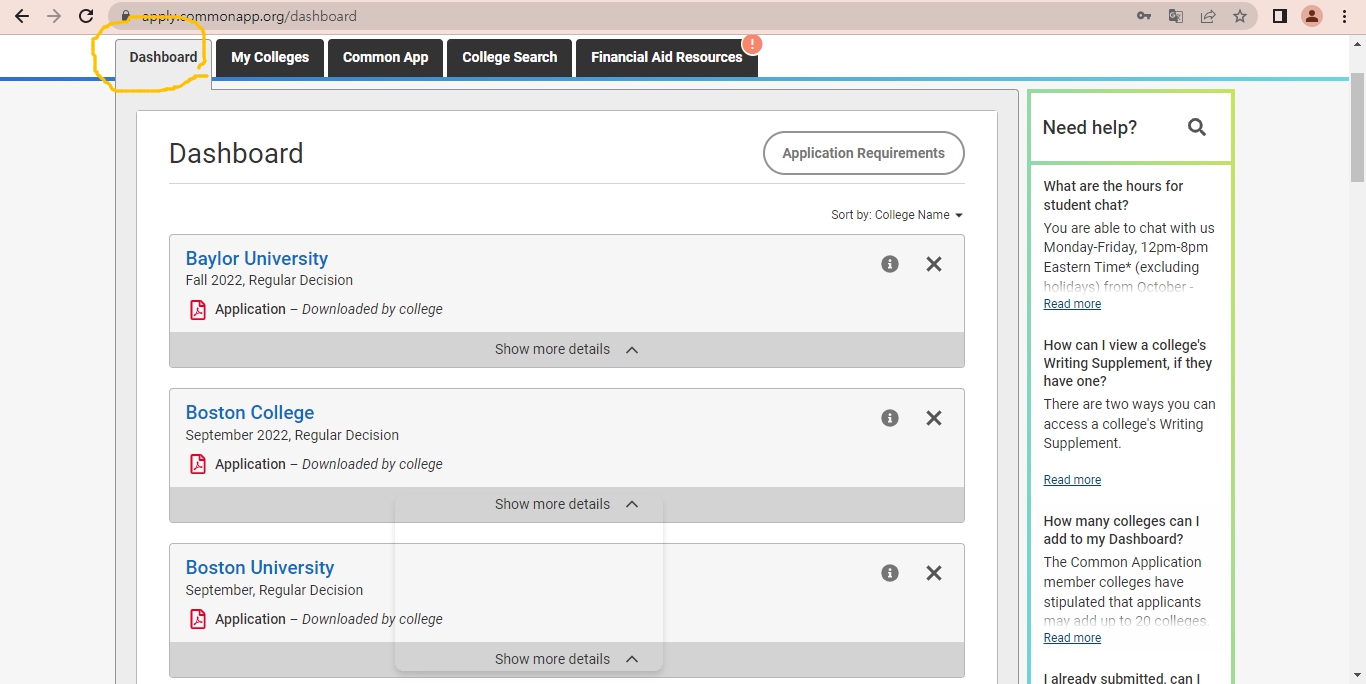Open the Sort by College Name dropdown
The height and width of the screenshot is (684, 1366).
coord(897,215)
